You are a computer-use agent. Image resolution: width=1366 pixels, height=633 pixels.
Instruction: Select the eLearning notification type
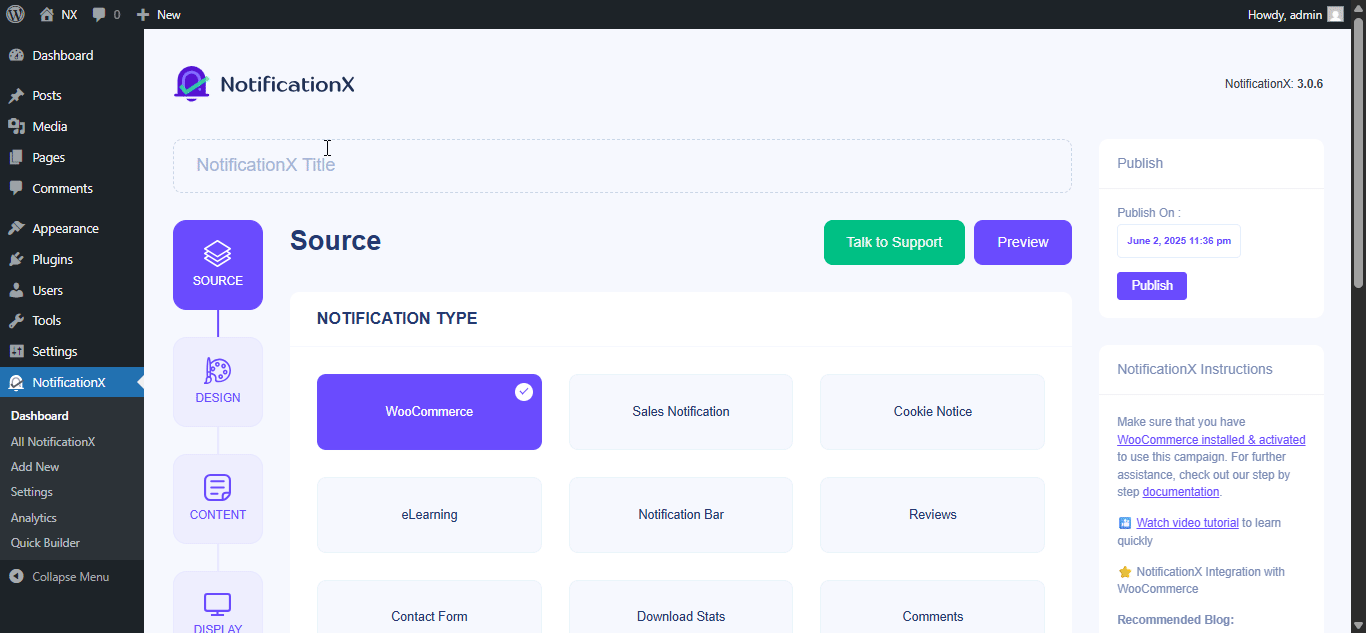(x=429, y=515)
